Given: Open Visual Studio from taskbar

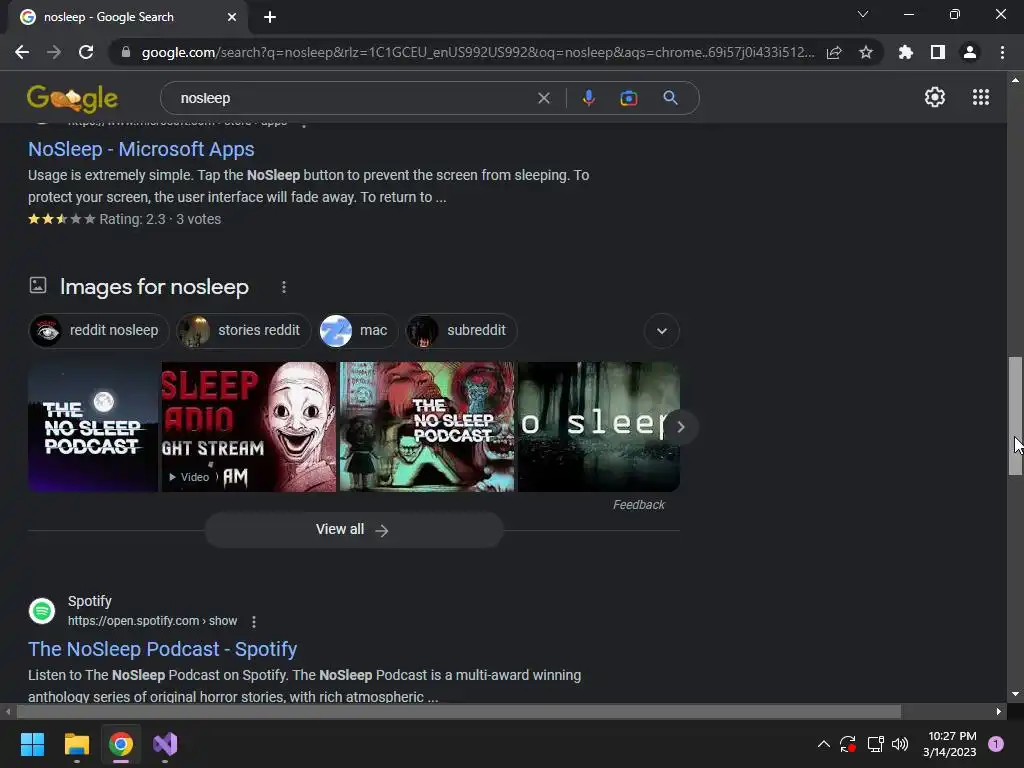Looking at the screenshot, I should click(165, 744).
